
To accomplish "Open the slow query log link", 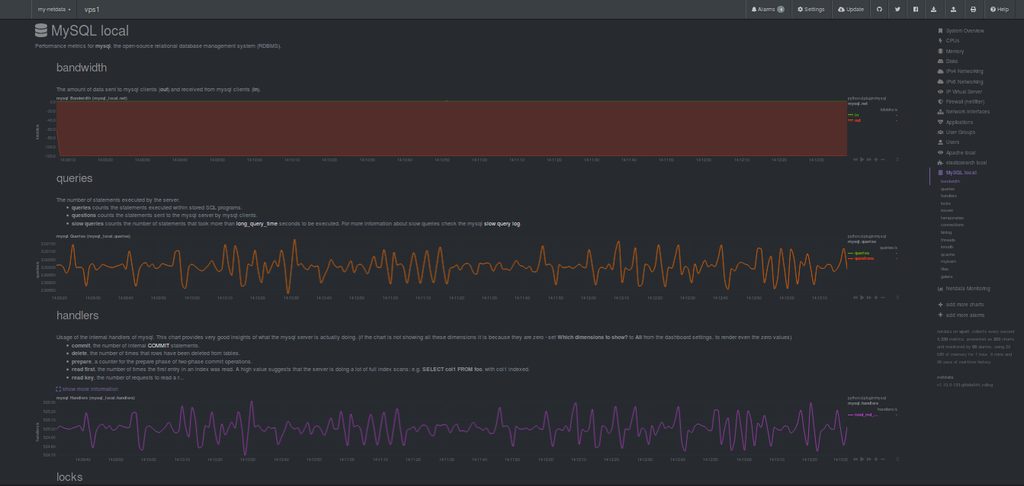I will coord(502,224).
